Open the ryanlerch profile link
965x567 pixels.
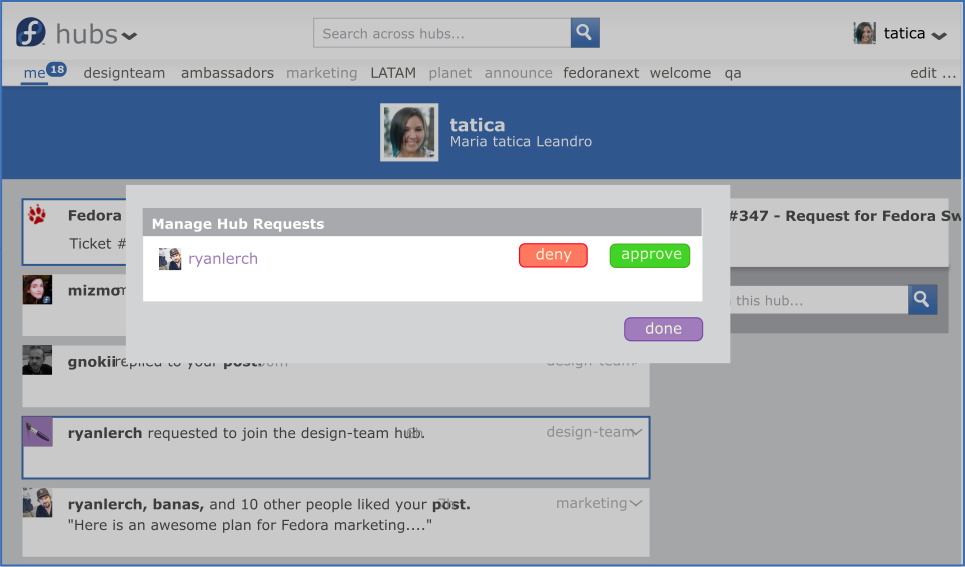[223, 259]
